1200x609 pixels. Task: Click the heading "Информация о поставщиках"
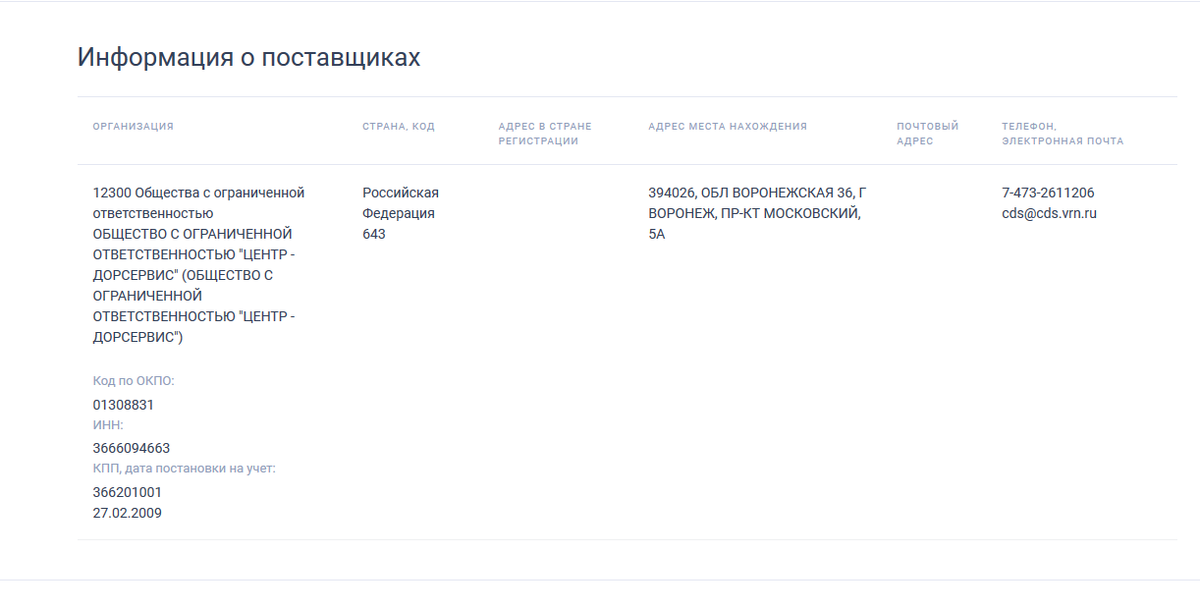pos(249,58)
